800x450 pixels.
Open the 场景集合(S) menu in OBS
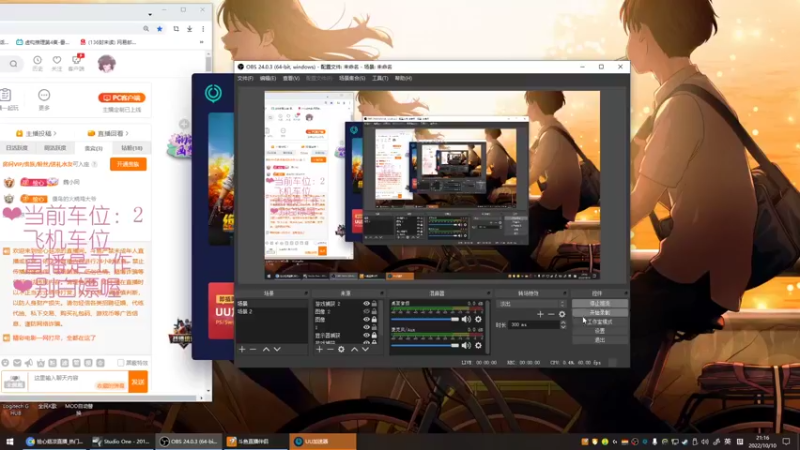click(352, 79)
